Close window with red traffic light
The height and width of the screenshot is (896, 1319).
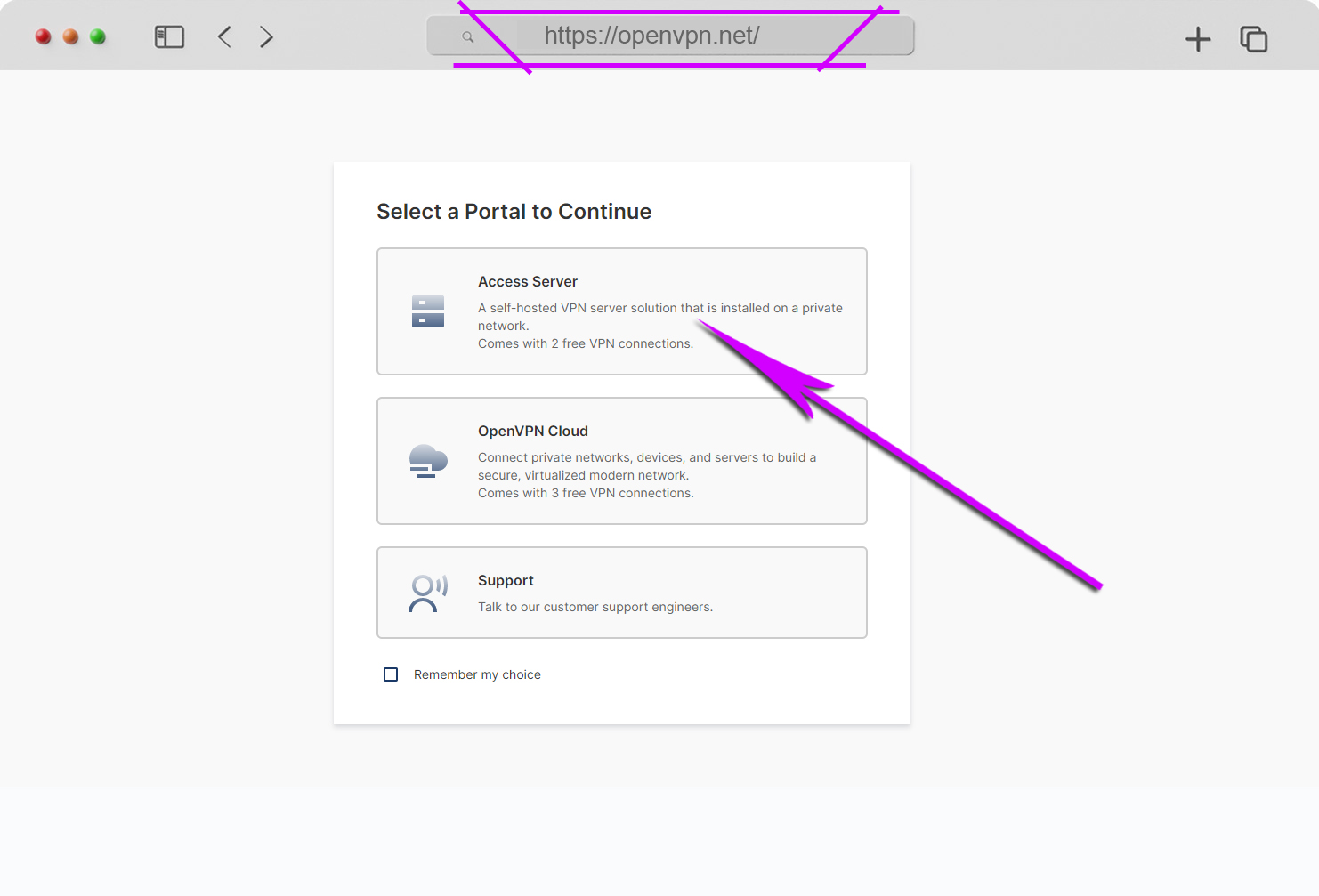pos(43,36)
